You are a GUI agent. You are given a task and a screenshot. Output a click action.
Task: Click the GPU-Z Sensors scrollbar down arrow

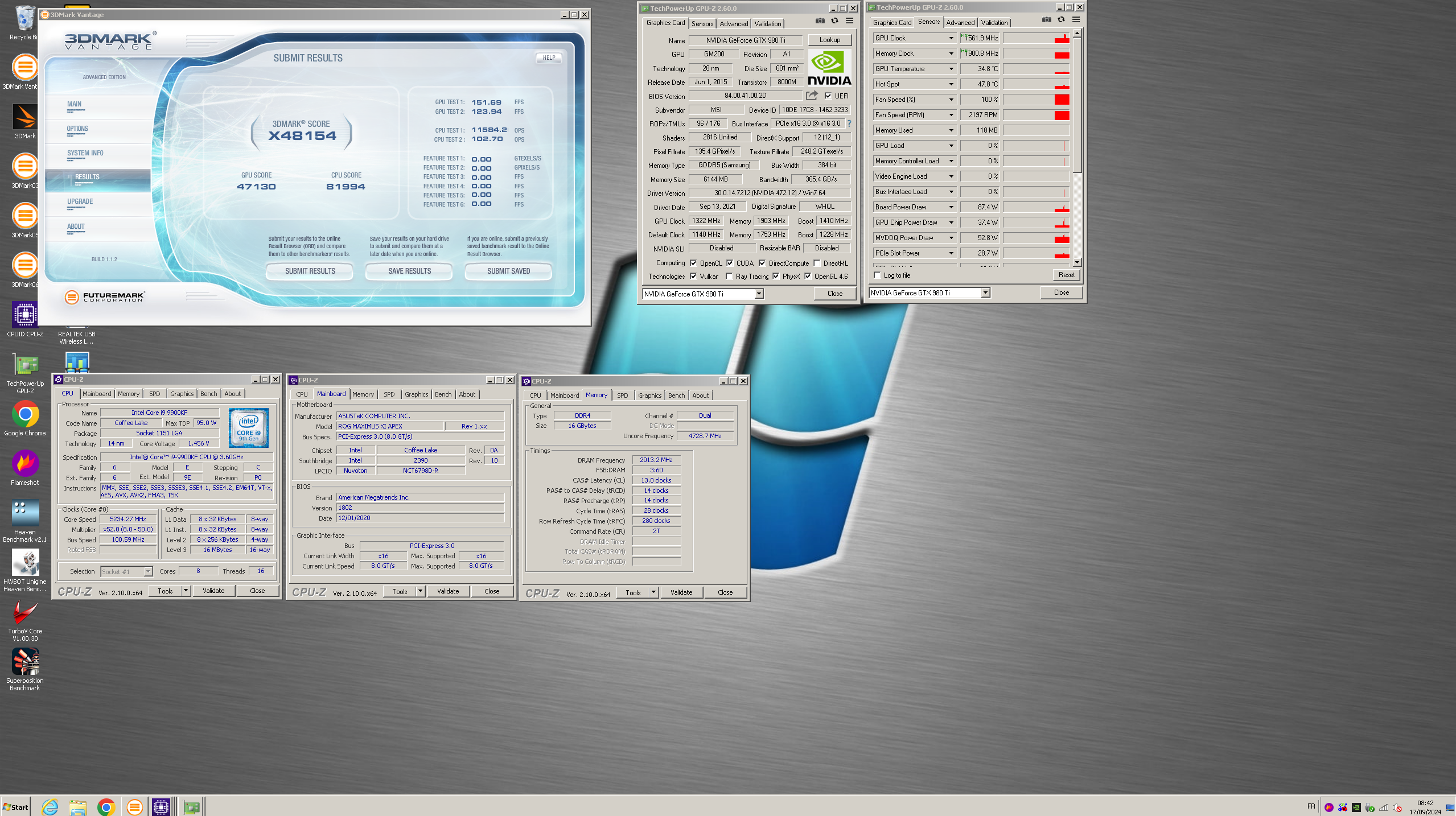1077,262
